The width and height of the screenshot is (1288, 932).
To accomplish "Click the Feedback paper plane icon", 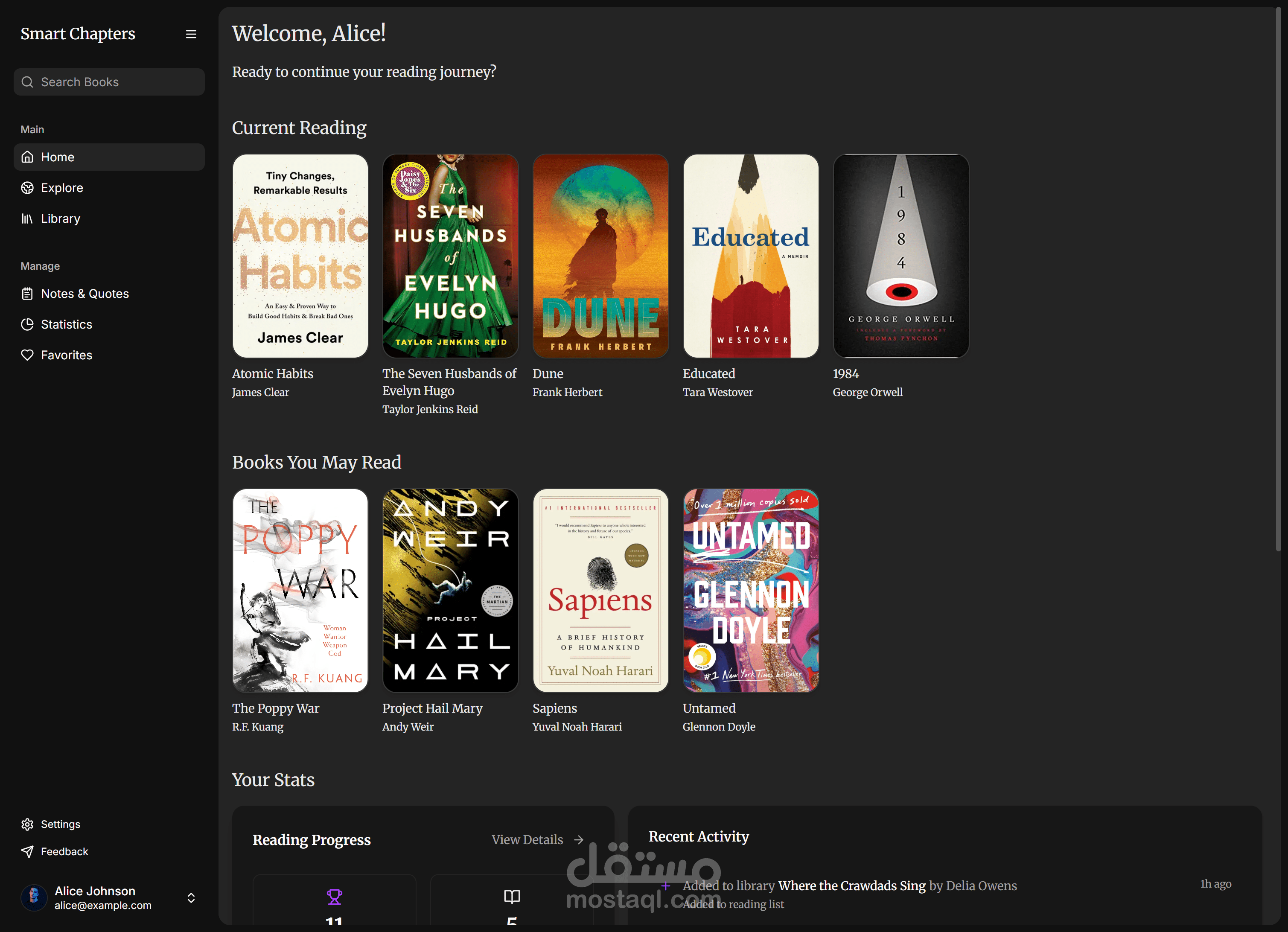I will tap(27, 851).
